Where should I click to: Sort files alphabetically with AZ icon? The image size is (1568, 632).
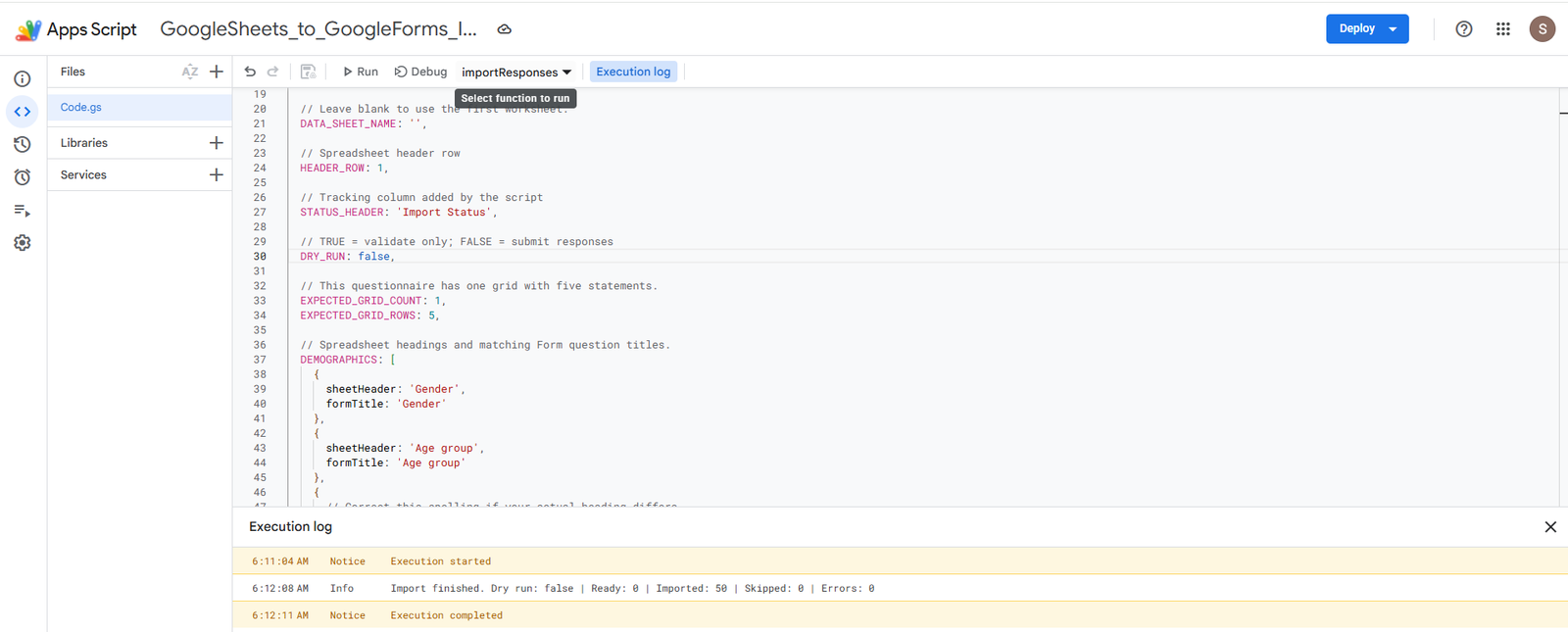pyautogui.click(x=190, y=72)
